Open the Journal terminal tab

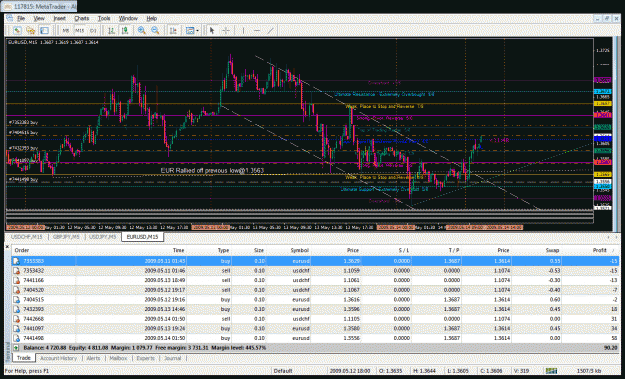[172, 358]
